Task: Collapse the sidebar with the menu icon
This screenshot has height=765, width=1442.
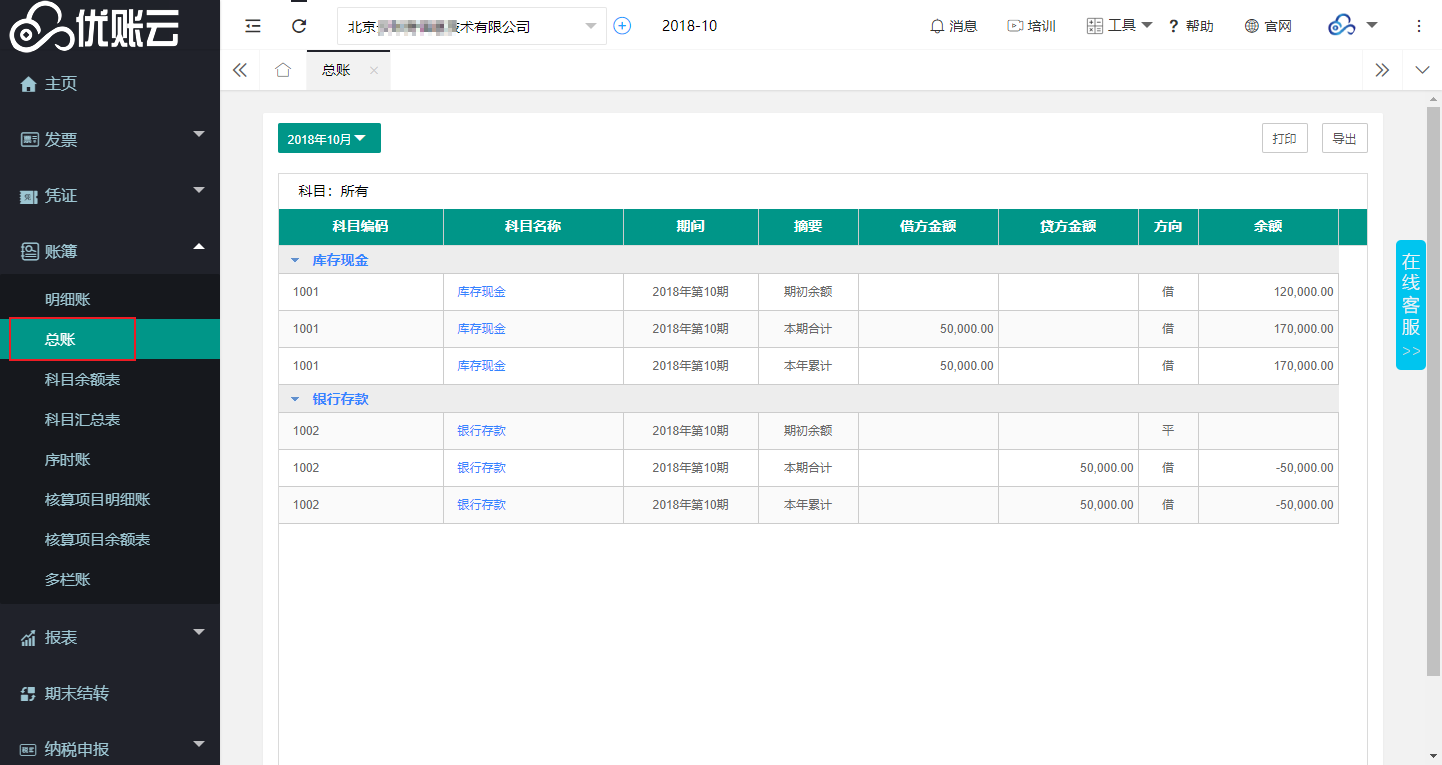Action: 253,26
